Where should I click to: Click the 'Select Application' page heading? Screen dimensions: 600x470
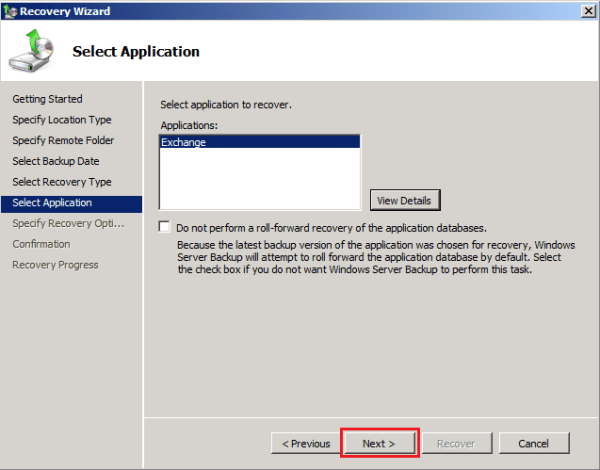136,51
